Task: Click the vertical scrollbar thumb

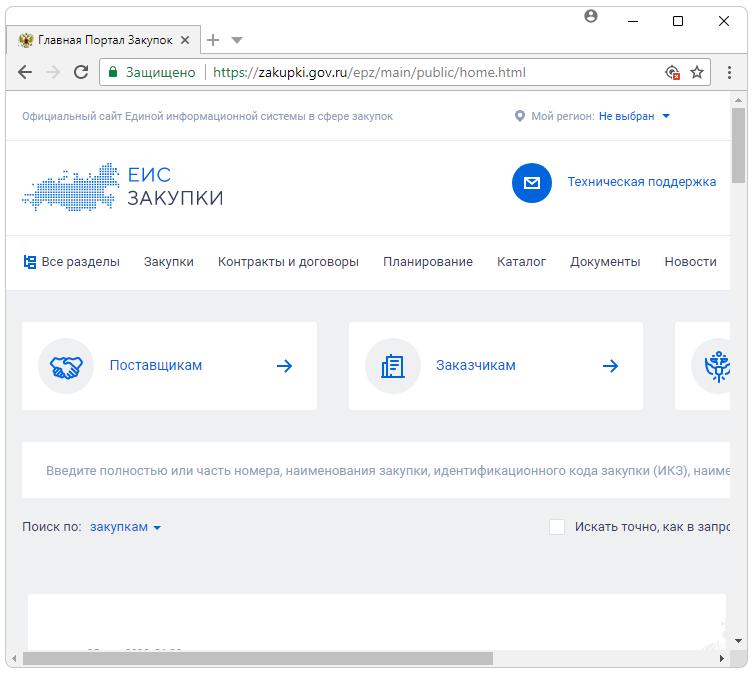Action: [x=739, y=145]
